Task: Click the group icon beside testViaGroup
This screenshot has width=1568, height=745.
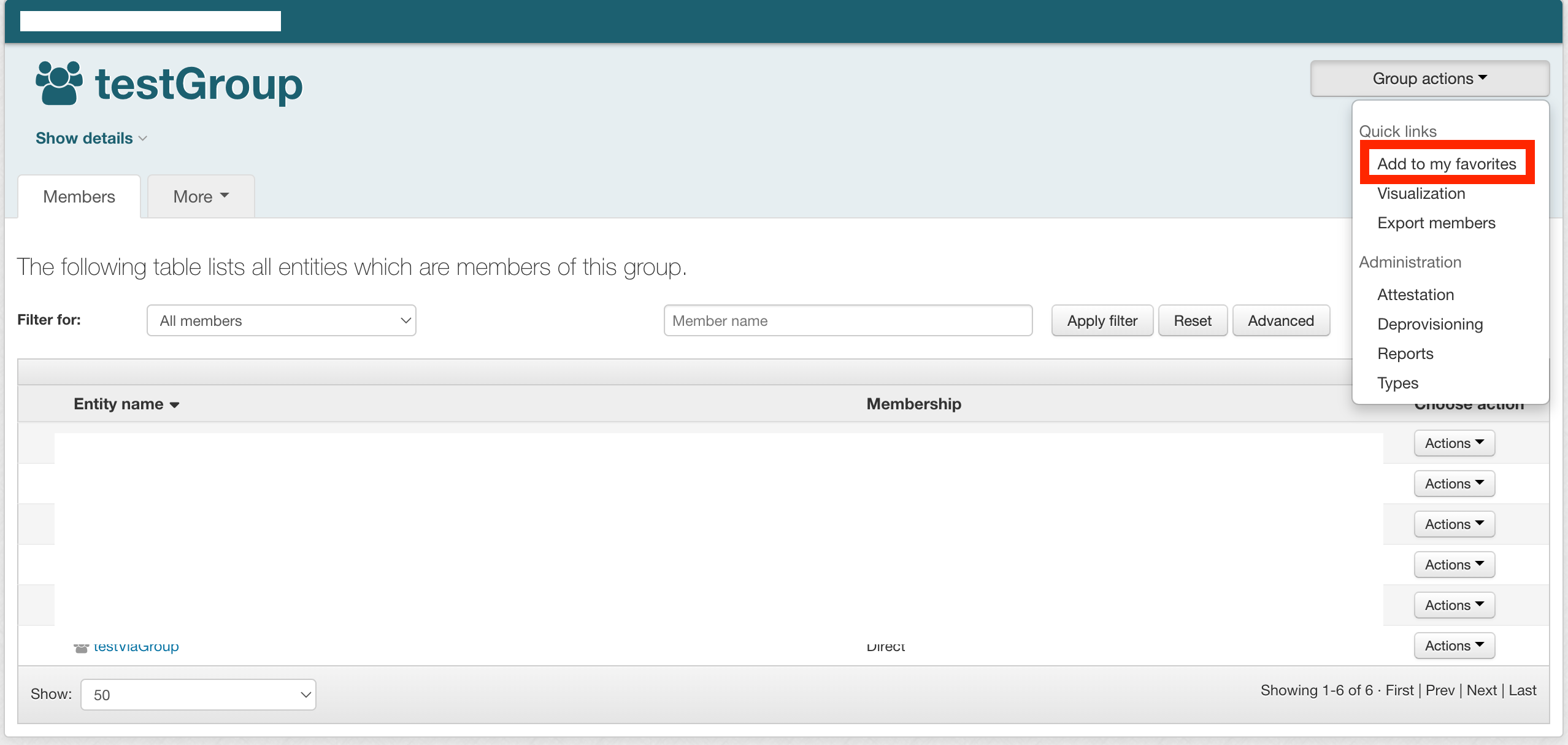Action: [81, 647]
